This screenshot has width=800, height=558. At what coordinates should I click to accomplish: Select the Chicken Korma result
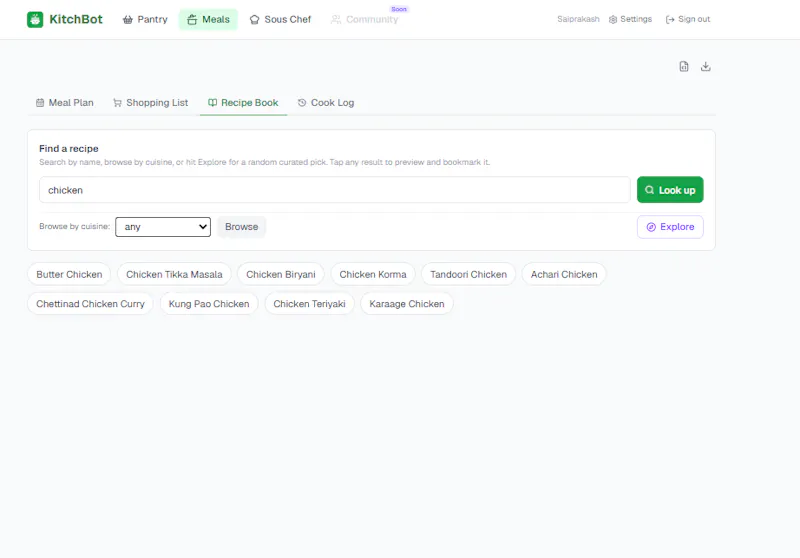coord(373,274)
